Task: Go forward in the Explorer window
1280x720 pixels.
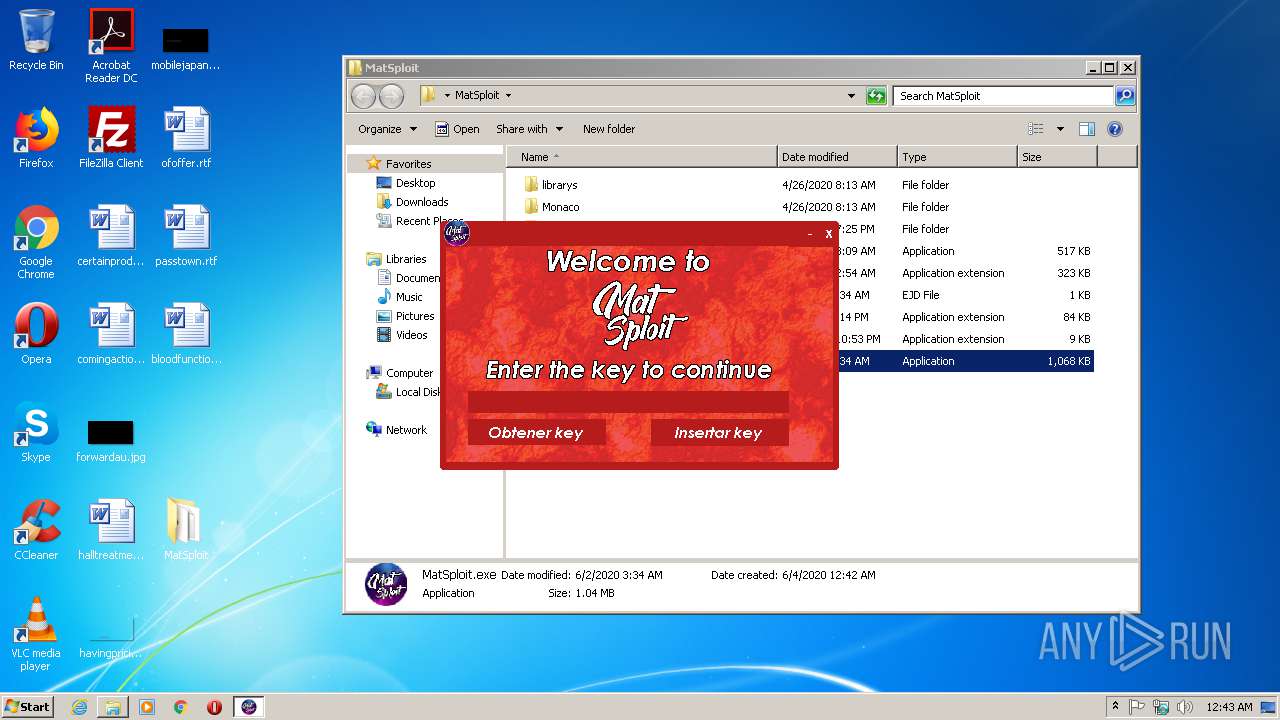Action: [391, 96]
